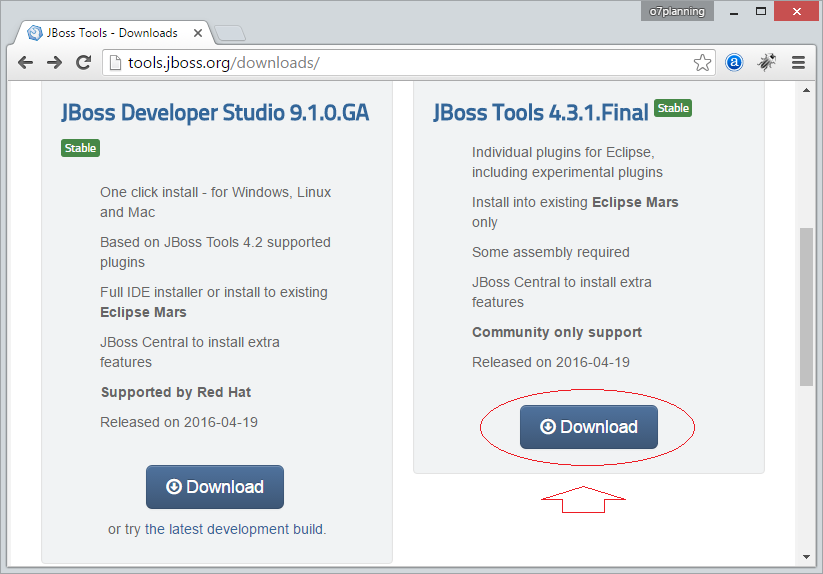The image size is (823, 574).
Task: Click the page scrollbar up arrow
Action: point(806,90)
